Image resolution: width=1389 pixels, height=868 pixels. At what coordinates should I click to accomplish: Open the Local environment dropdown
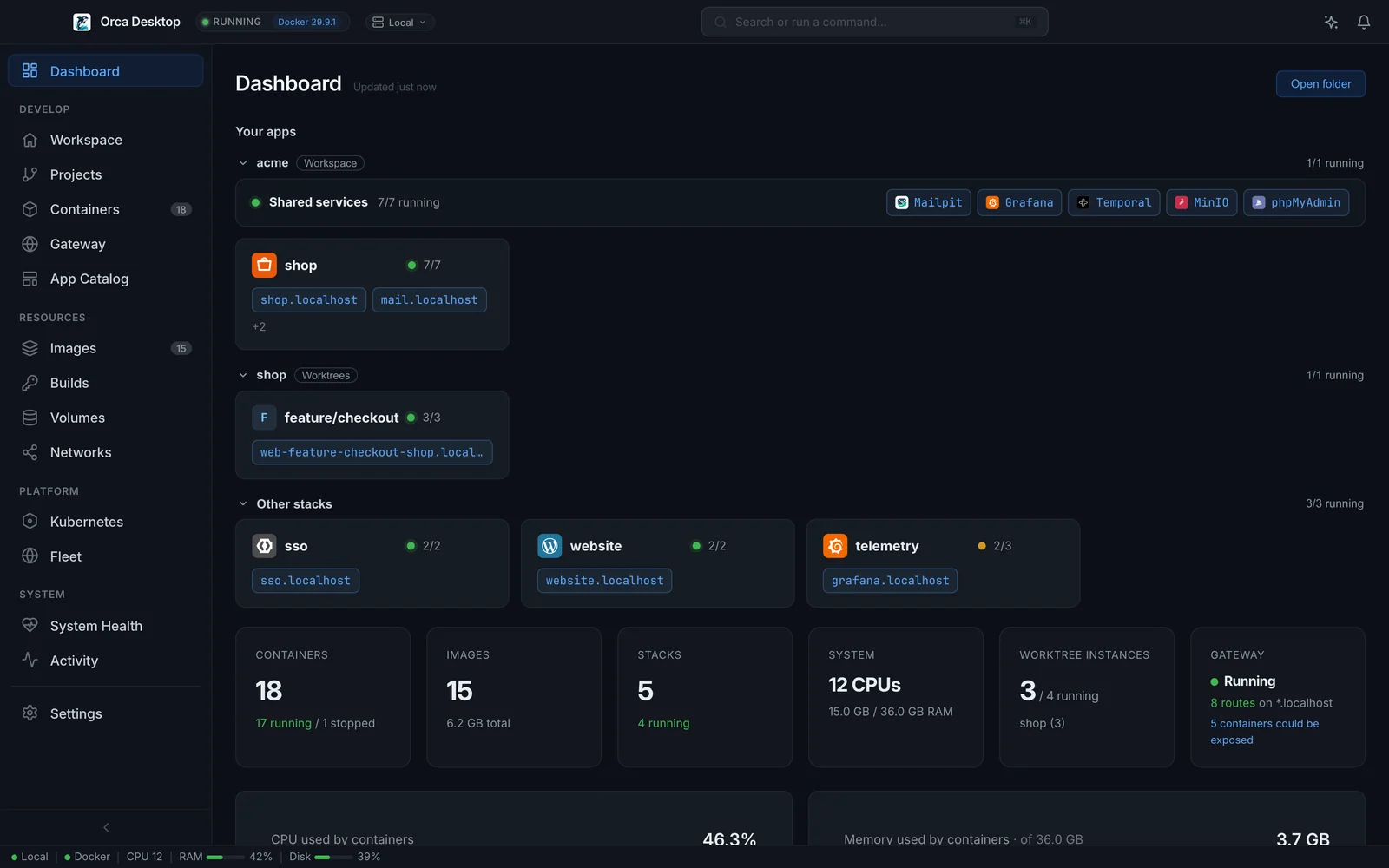click(399, 23)
